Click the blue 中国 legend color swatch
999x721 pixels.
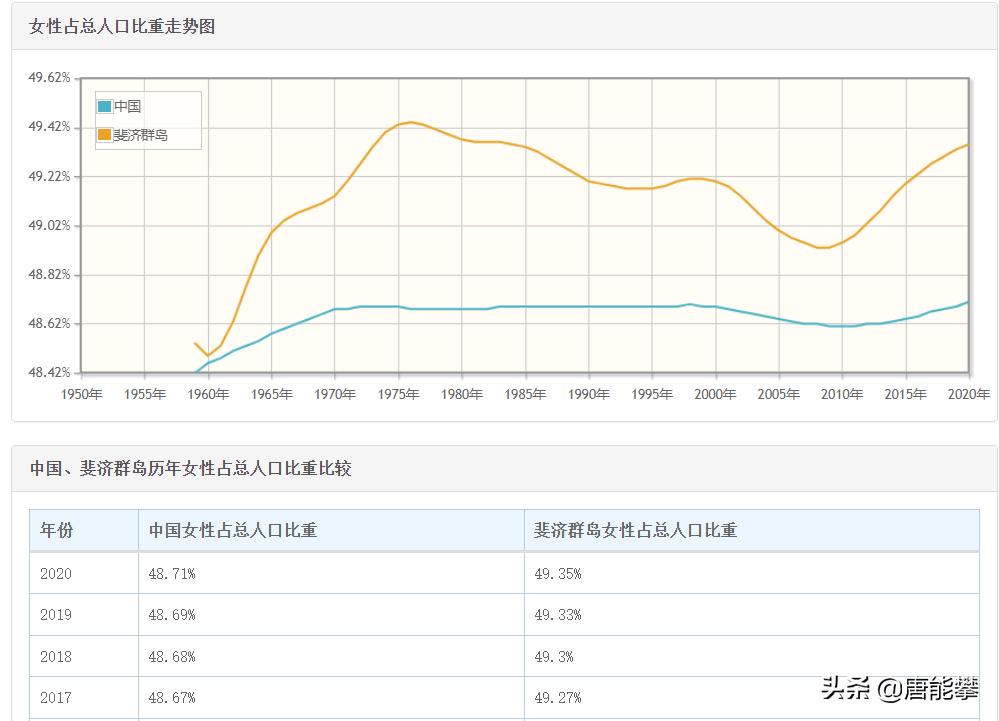click(x=105, y=107)
